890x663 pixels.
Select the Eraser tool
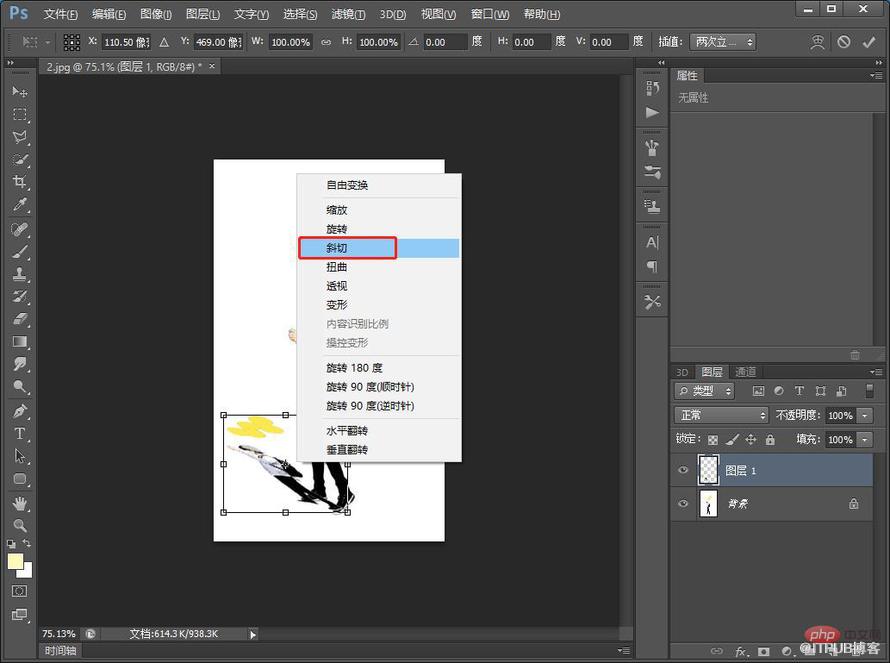click(20, 319)
